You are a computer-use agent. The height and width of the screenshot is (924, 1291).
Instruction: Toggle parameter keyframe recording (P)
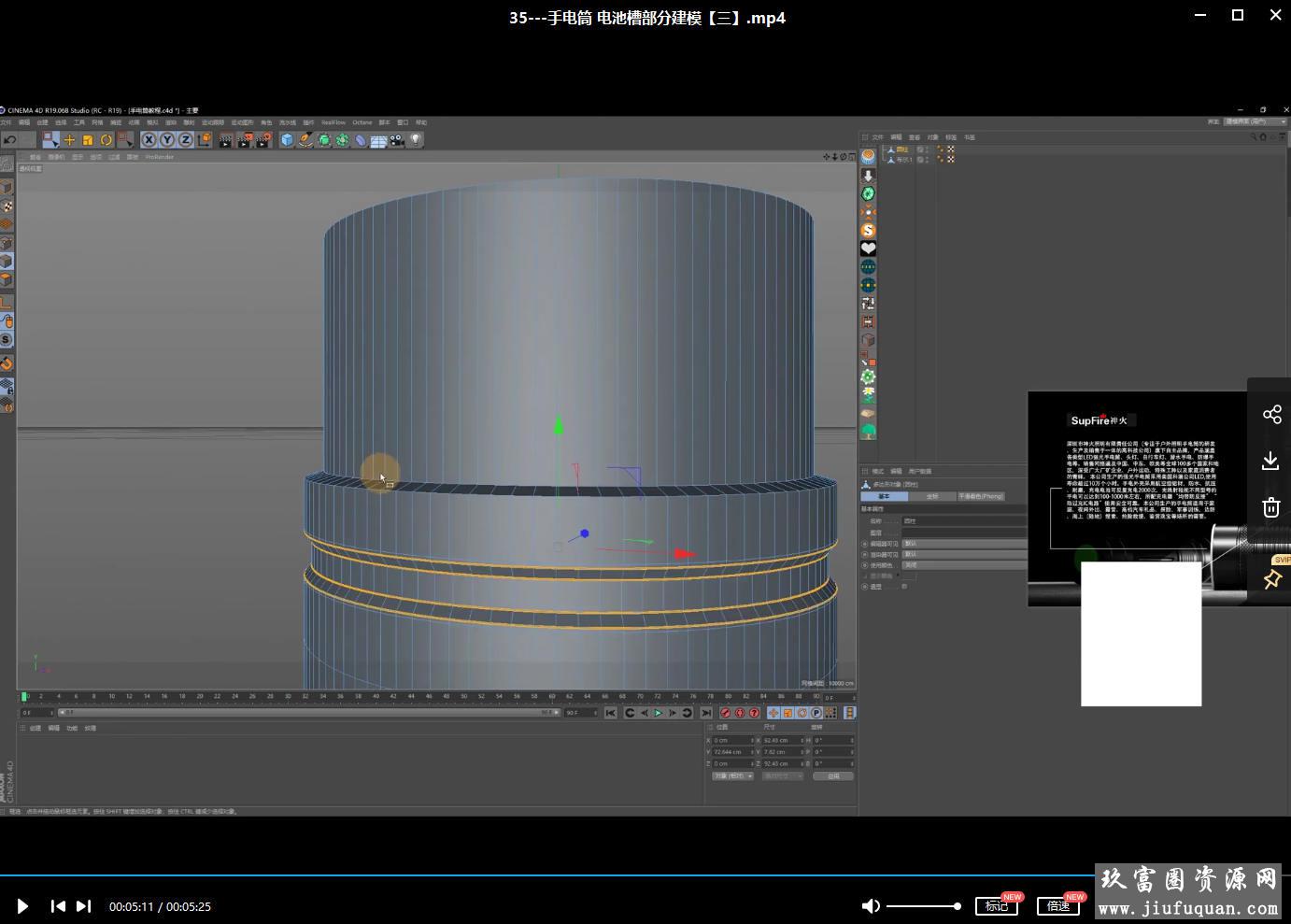tap(816, 713)
